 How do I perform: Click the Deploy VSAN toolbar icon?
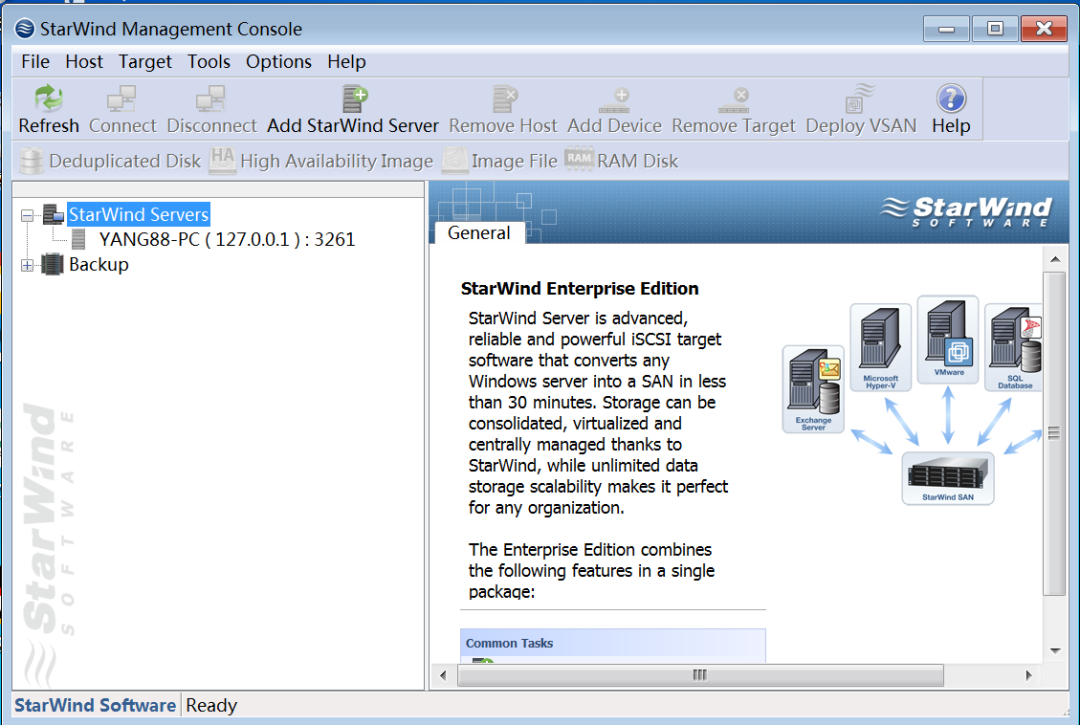pos(860,98)
